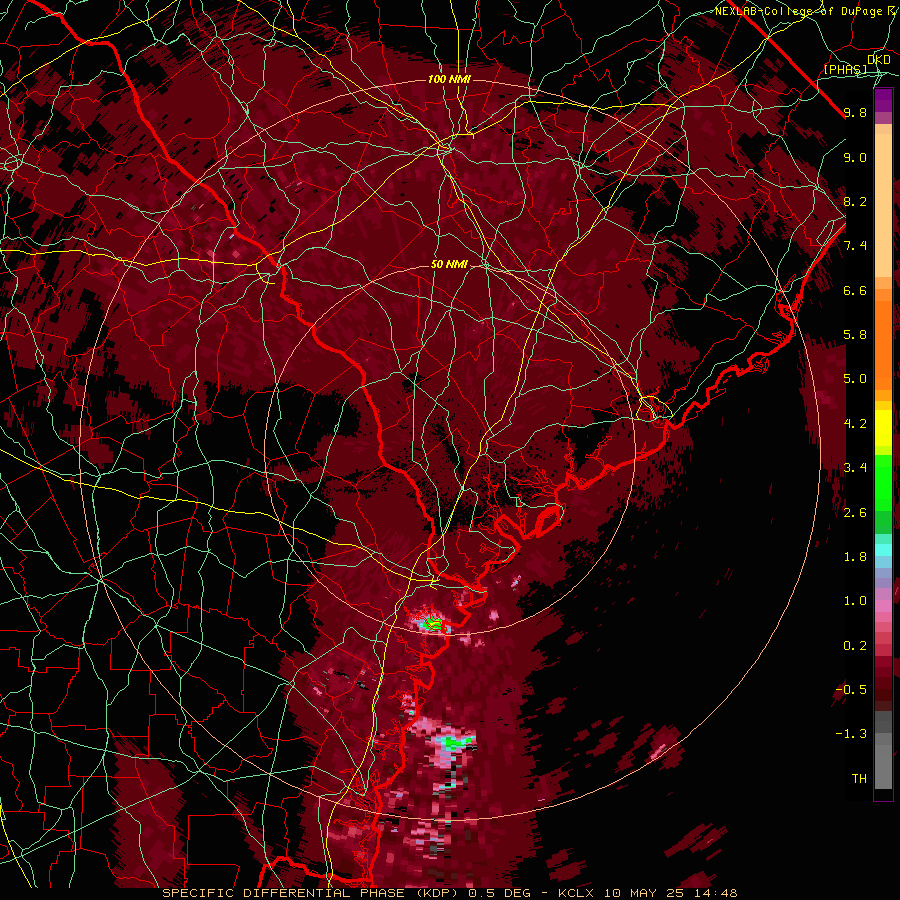Click the 50 NMI range ring label
Screen dimensions: 900x900
point(449,264)
